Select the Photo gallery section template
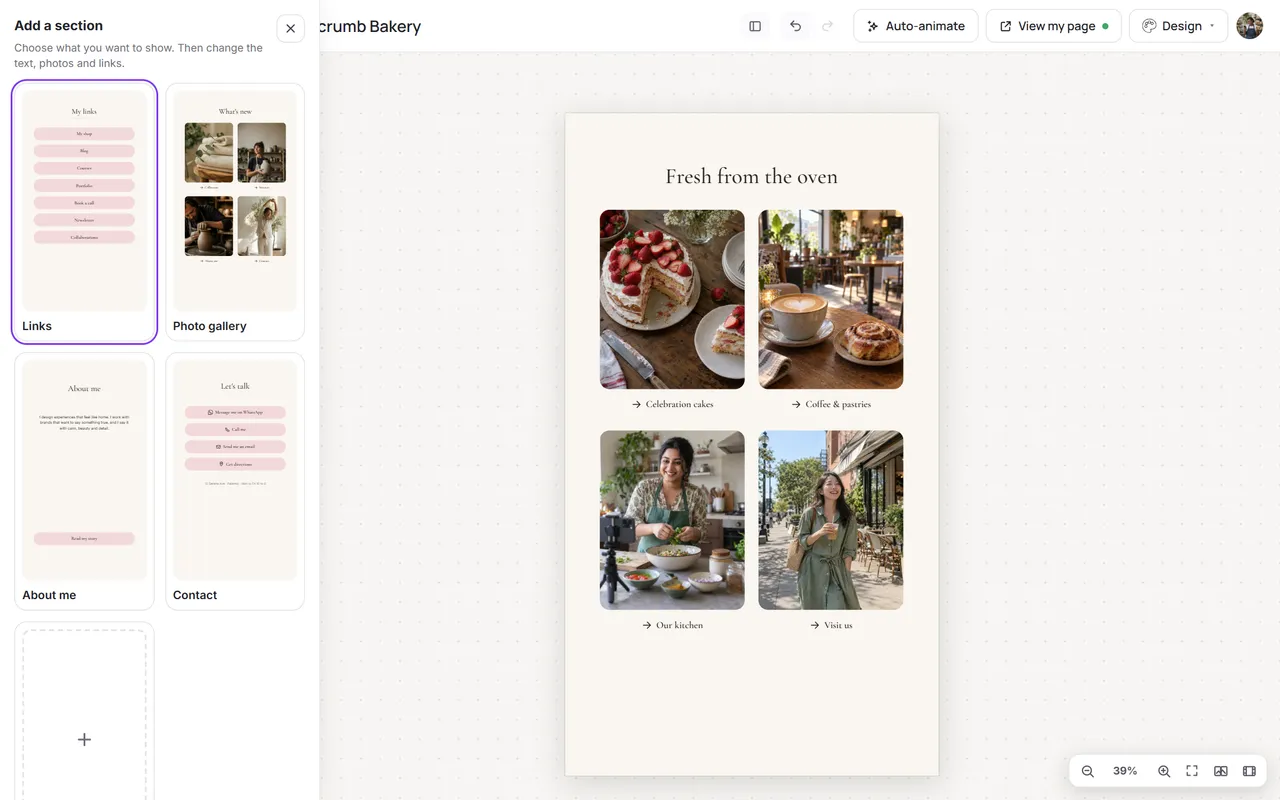The image size is (1280, 800). click(235, 211)
